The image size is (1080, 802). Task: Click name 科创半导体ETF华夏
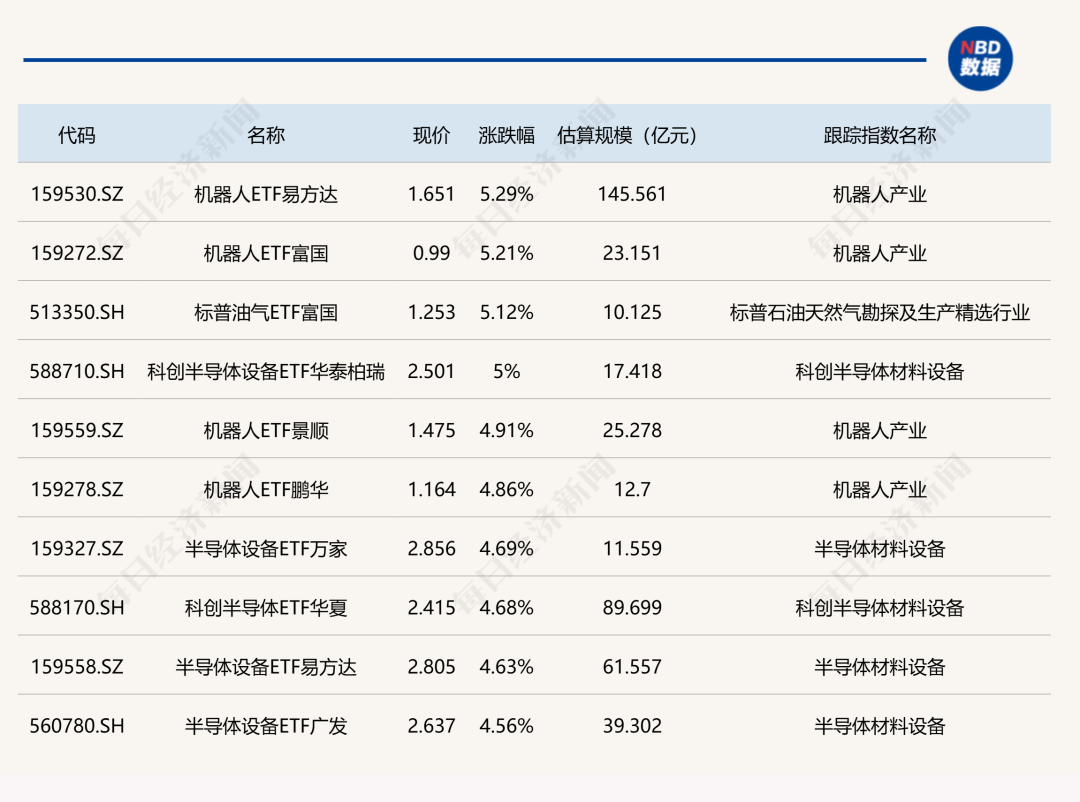point(266,608)
